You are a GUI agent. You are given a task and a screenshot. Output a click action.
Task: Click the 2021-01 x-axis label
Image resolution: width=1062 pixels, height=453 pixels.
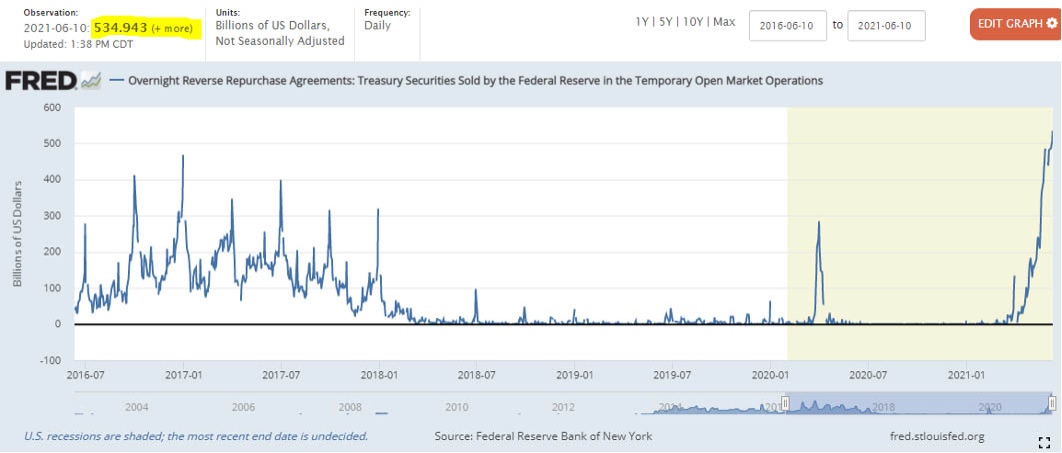965,374
